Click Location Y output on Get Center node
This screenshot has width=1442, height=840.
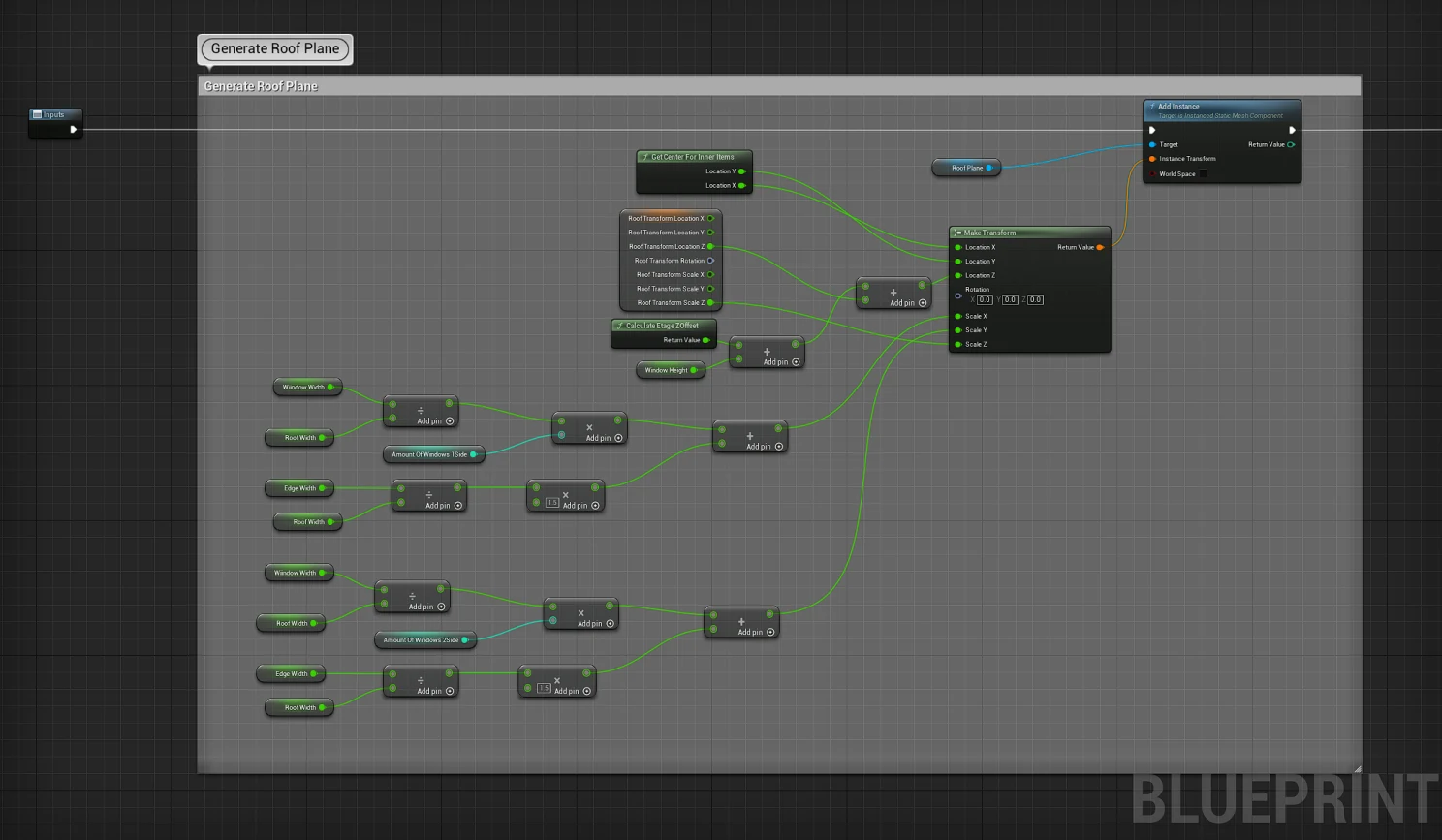point(742,171)
